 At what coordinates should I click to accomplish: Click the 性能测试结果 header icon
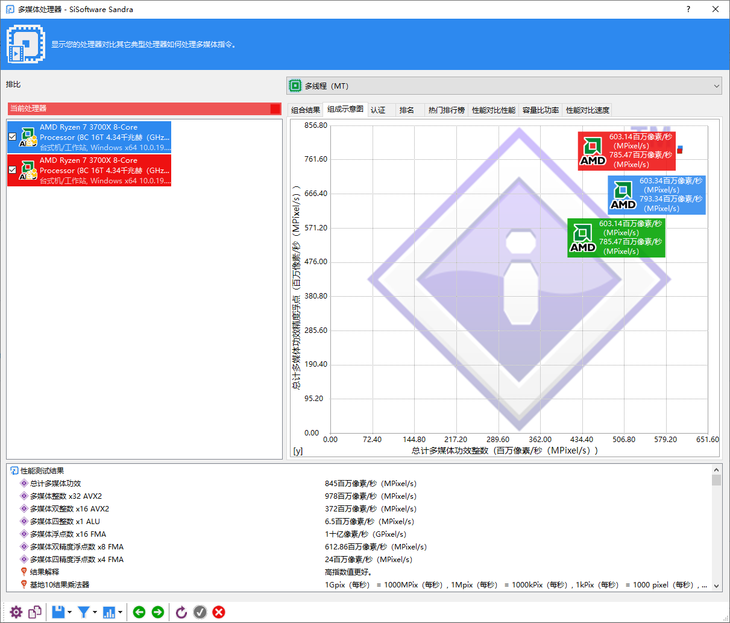click(14, 471)
